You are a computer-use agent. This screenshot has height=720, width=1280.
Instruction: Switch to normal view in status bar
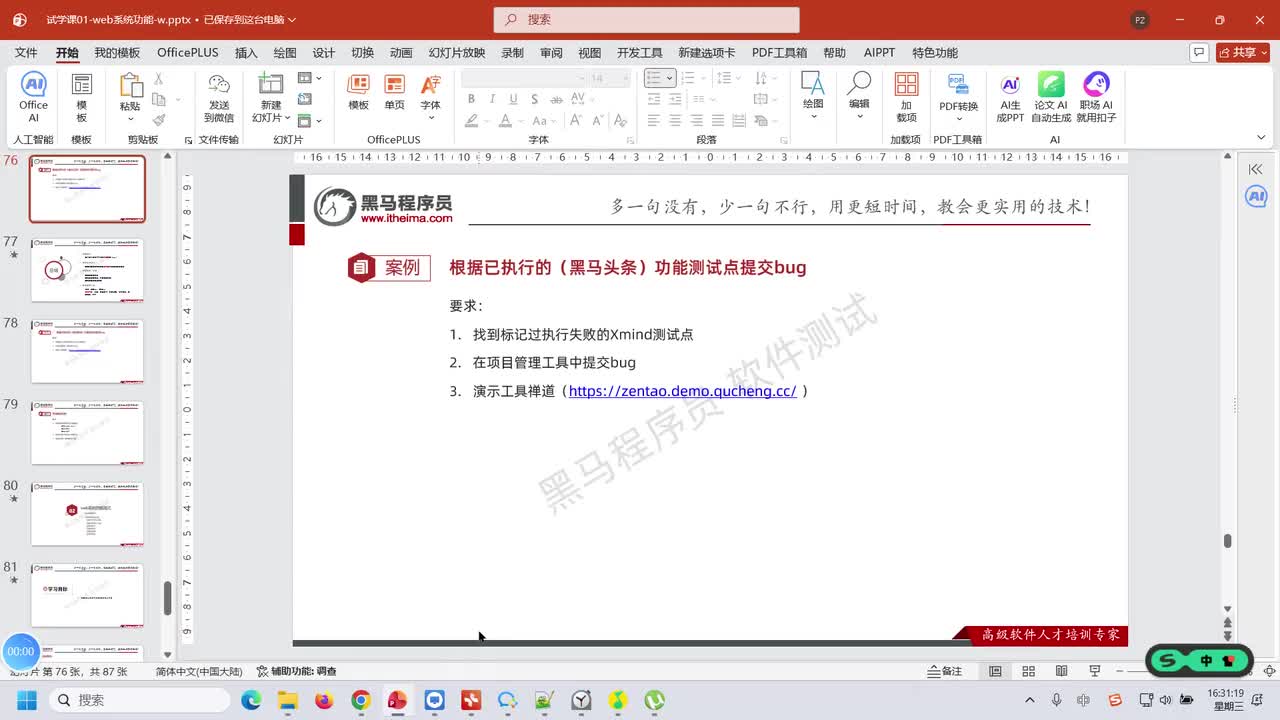995,671
